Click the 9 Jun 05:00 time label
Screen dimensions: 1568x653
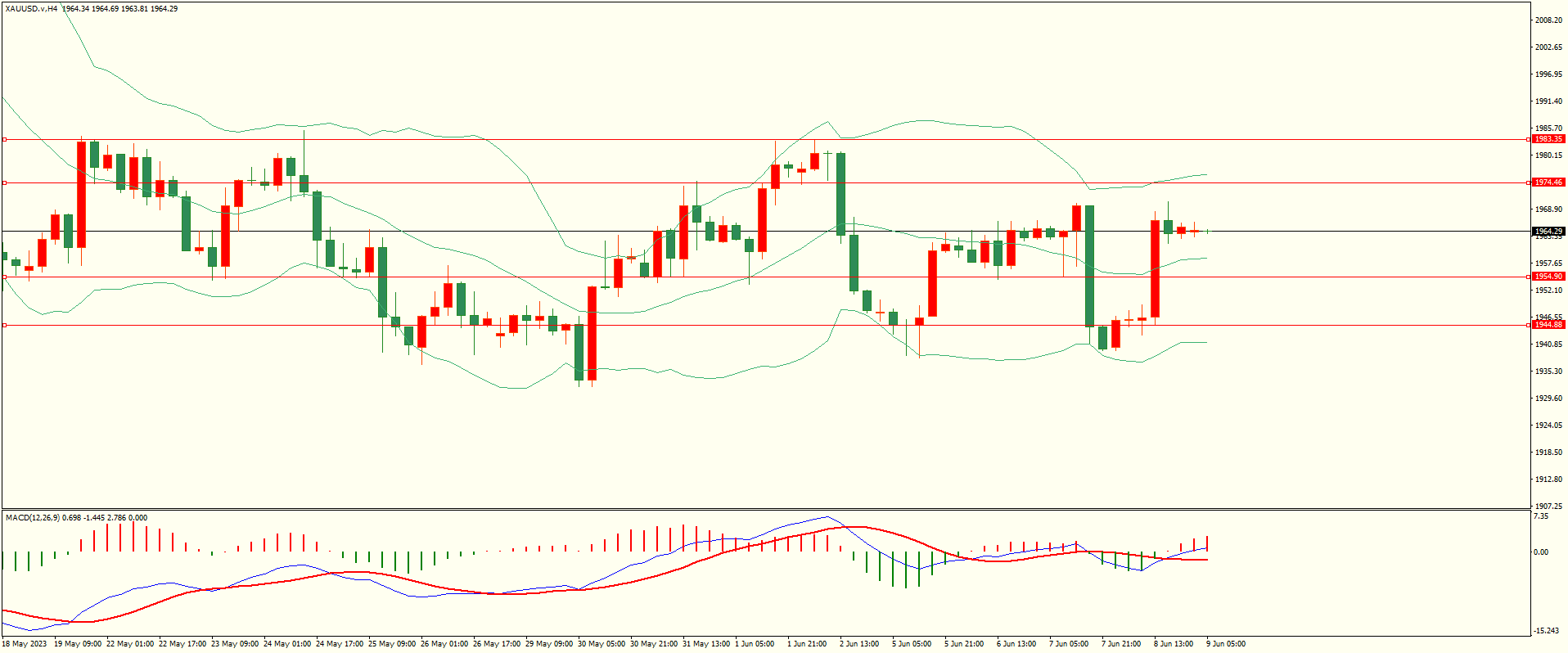coord(1226,644)
